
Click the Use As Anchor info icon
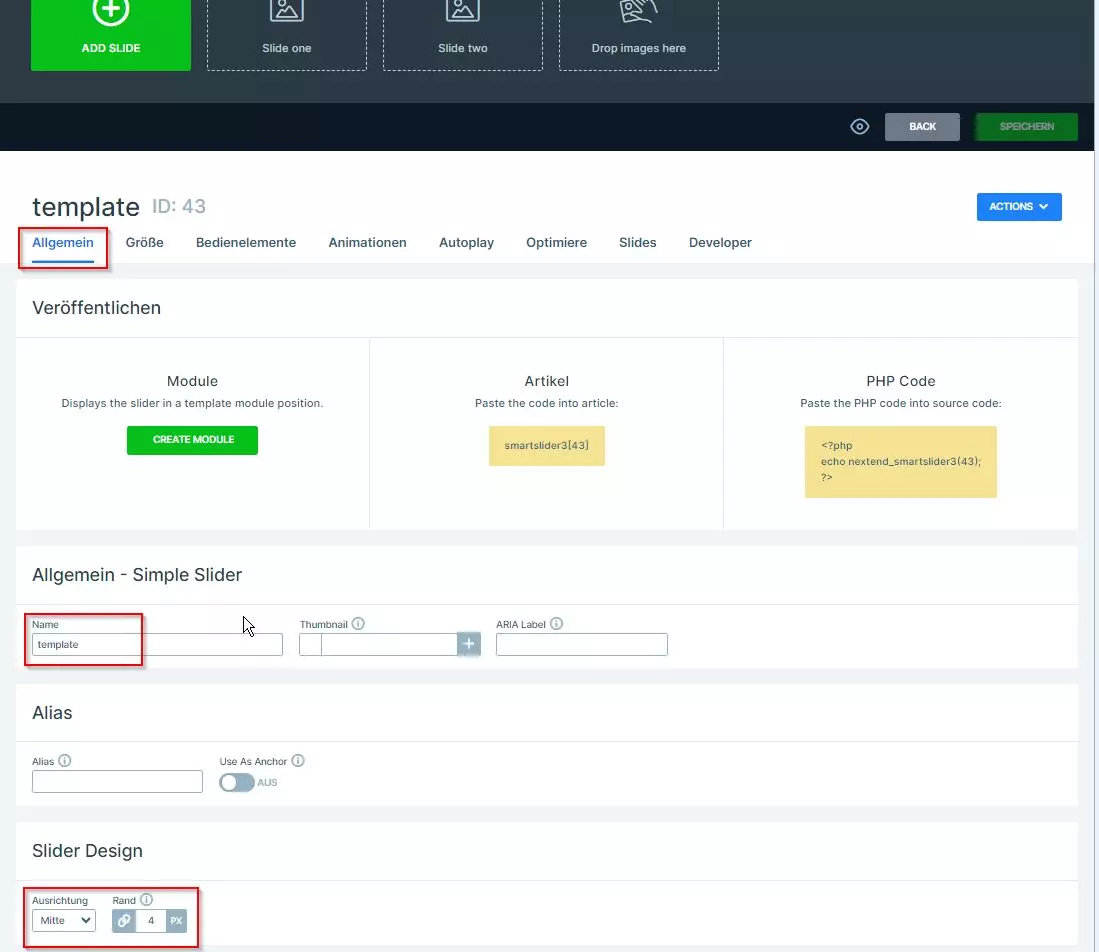pos(298,761)
